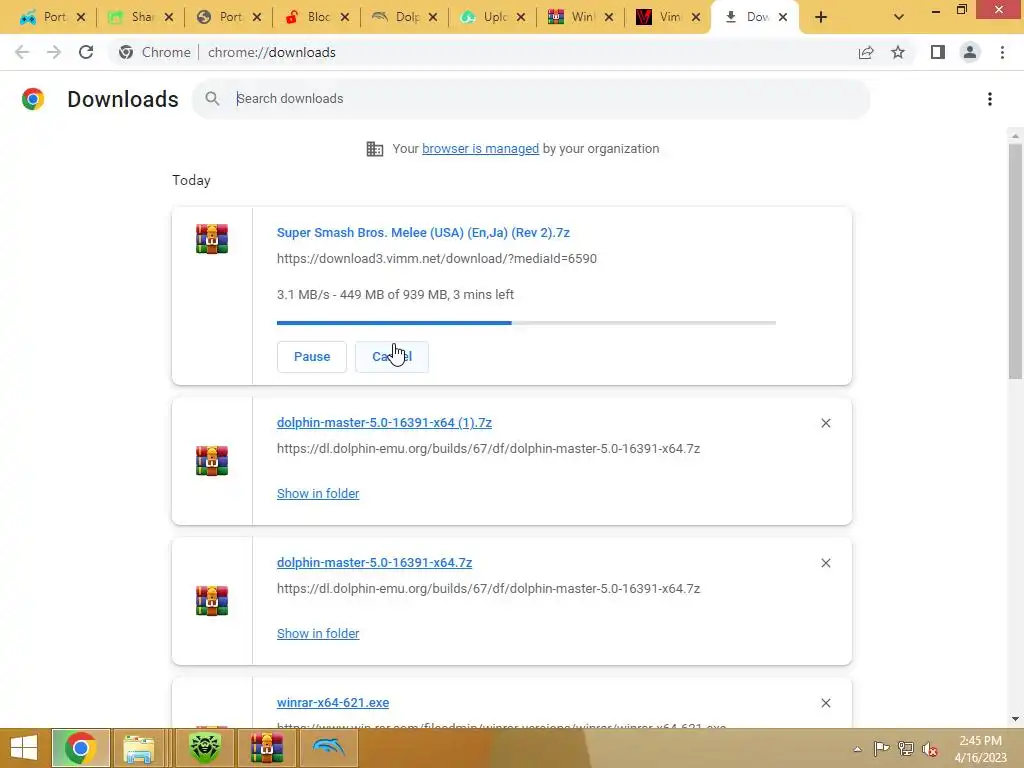Show dolphin-master (1).7z in folder

(318, 494)
